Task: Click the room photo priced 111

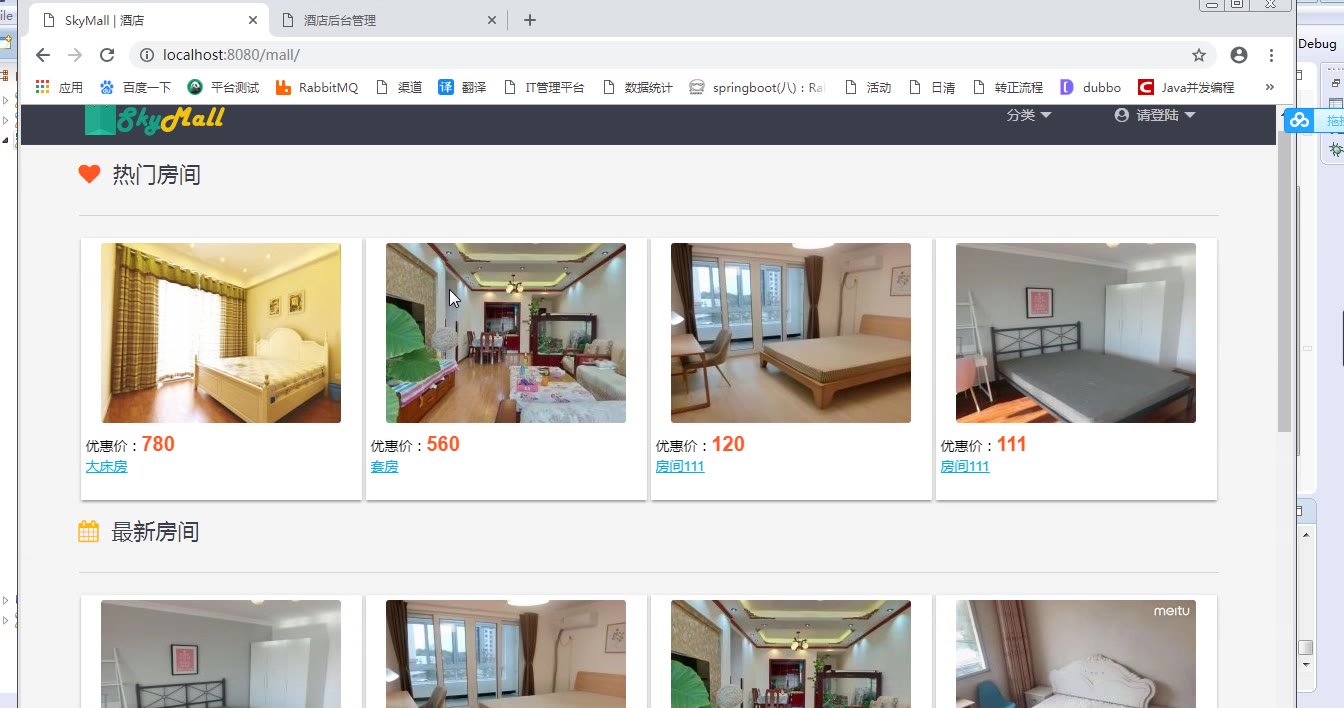Action: click(x=1076, y=333)
